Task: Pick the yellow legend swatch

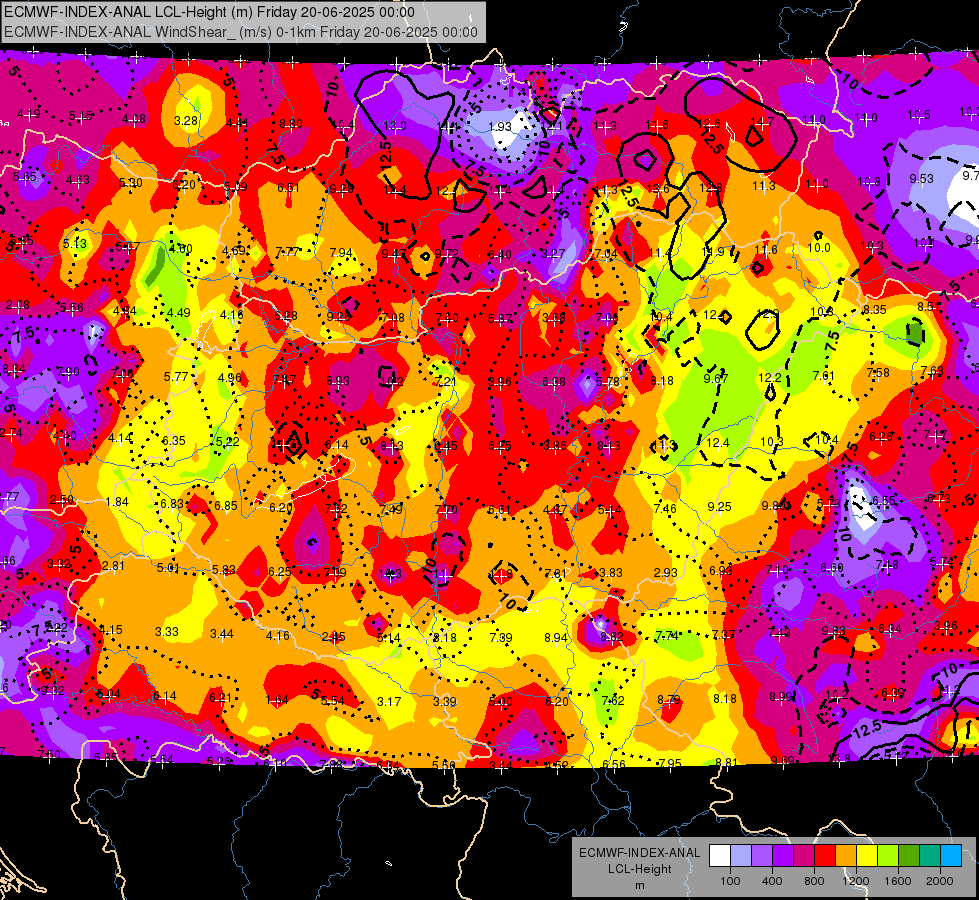Action: (867, 856)
